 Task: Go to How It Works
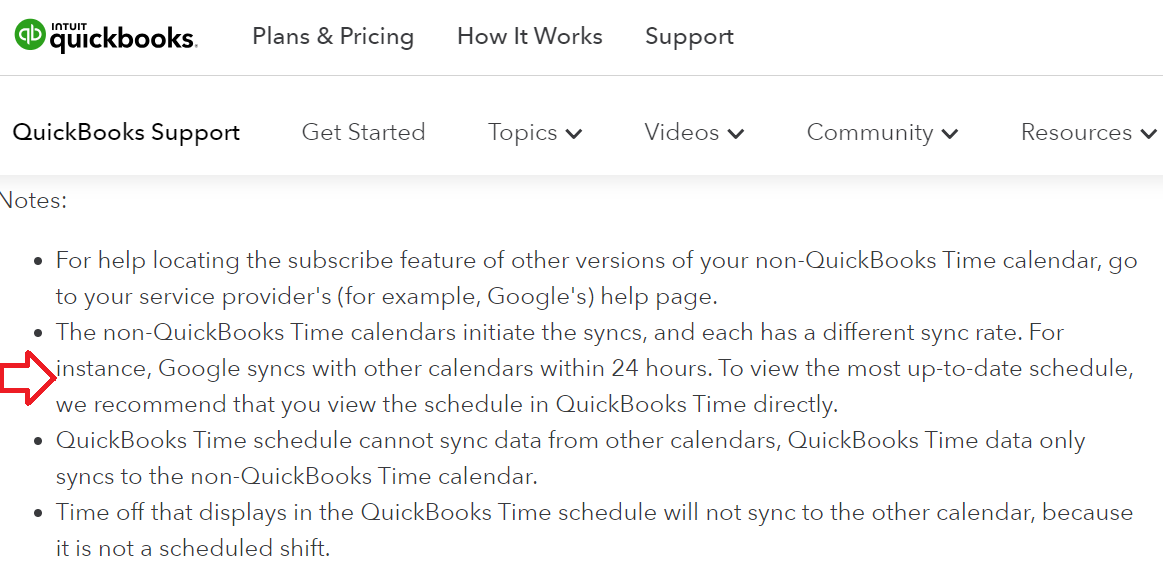click(x=529, y=37)
